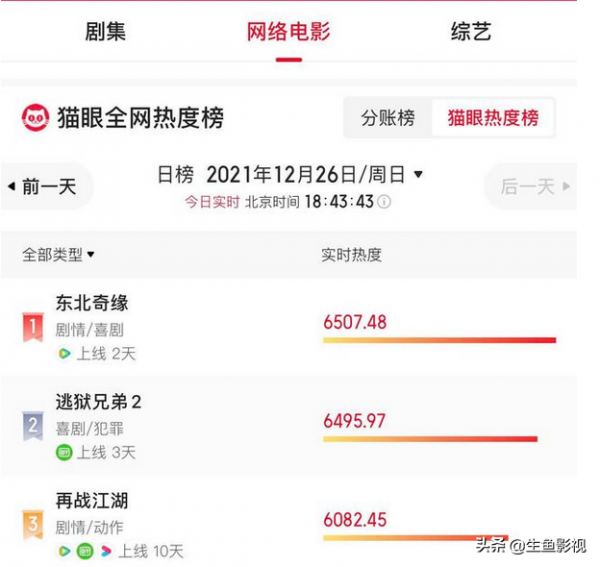Tap the green iQiyi icon under 逃狱兄弟2
Image resolution: width=600 pixels, height=567 pixels.
(64, 452)
